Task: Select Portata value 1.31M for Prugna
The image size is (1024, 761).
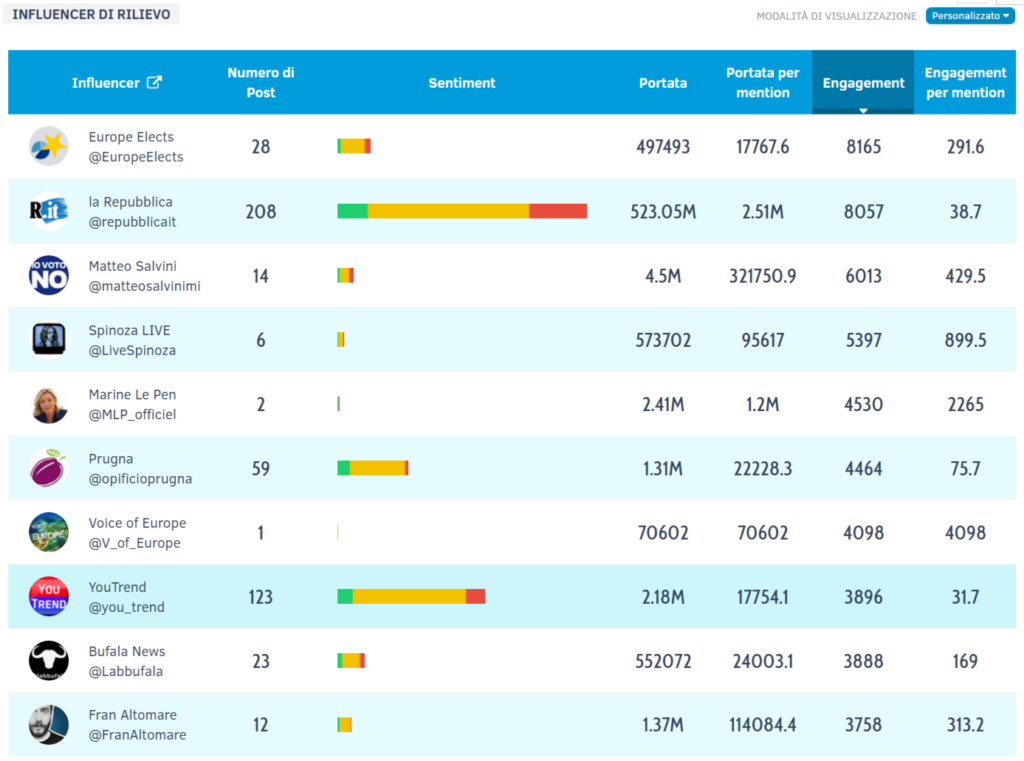Action: click(x=663, y=468)
